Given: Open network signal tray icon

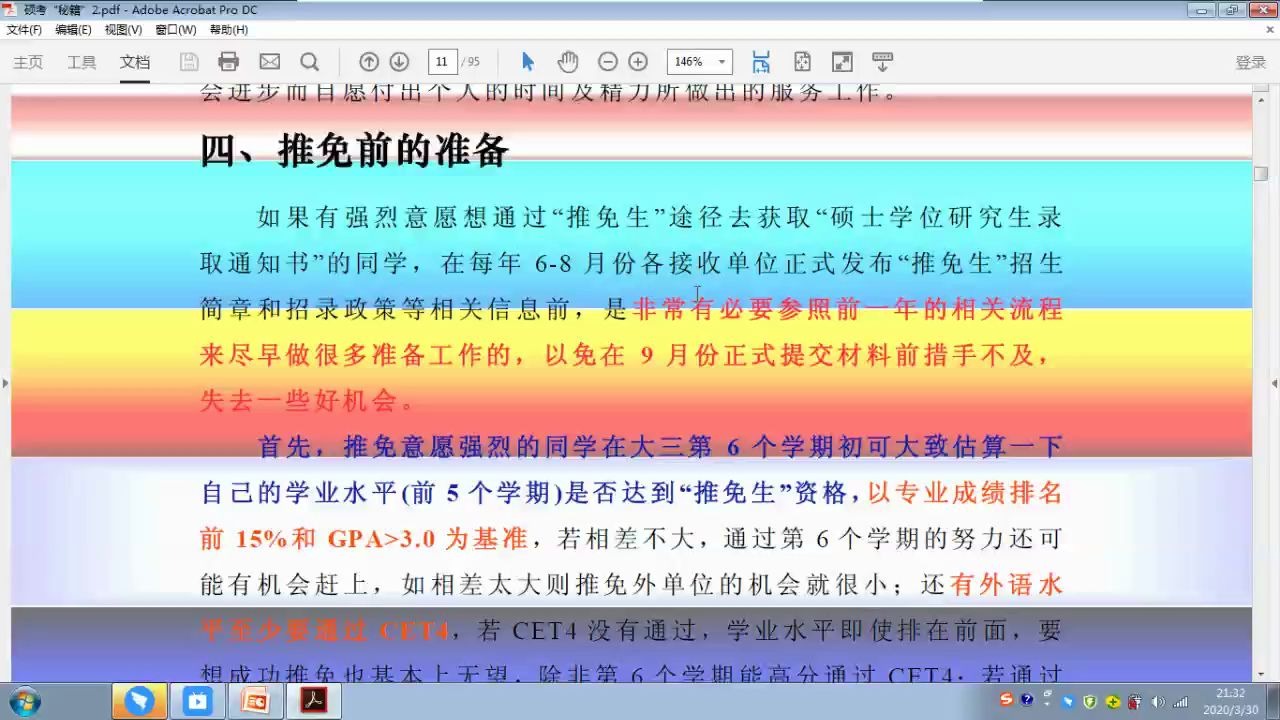Looking at the screenshot, I should click(x=1181, y=701).
